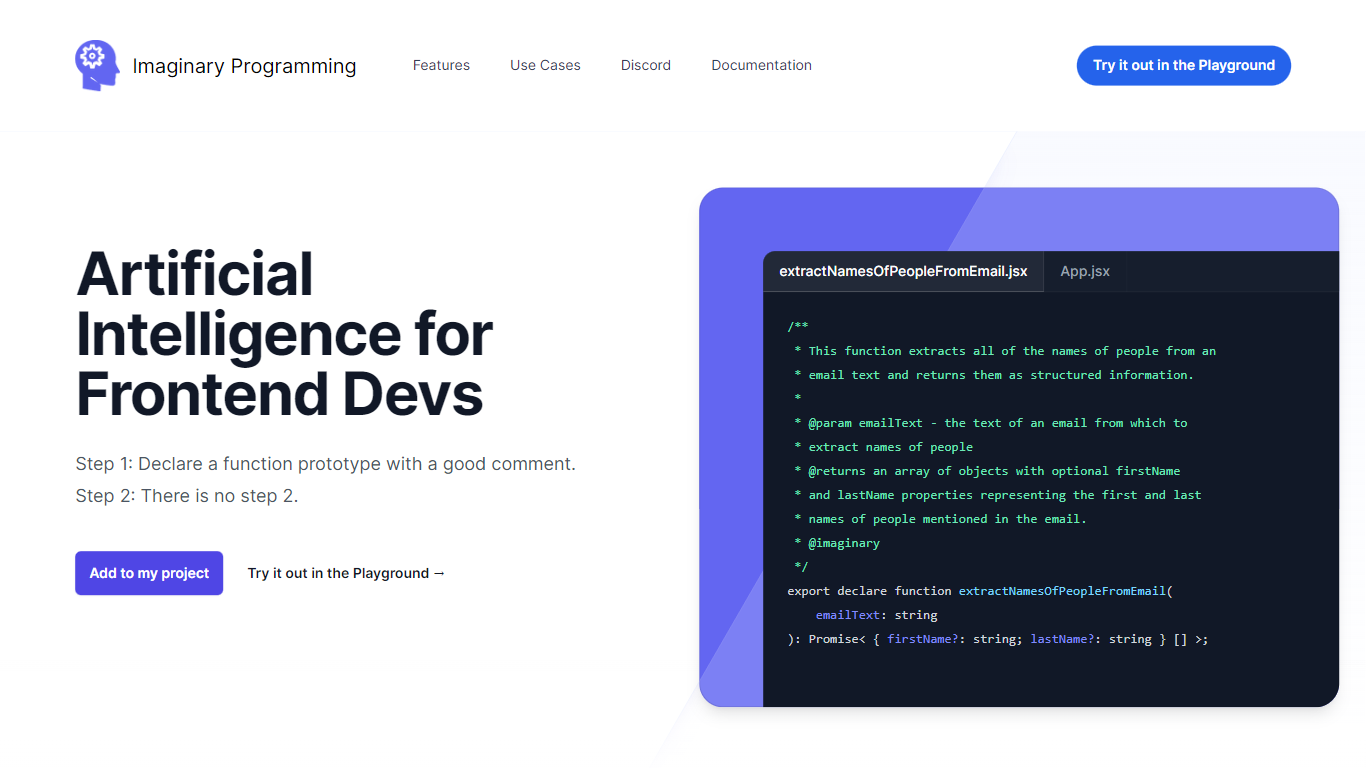Switch to the App.jsx tab
Viewport: 1366px width, 768px height.
[x=1085, y=271]
